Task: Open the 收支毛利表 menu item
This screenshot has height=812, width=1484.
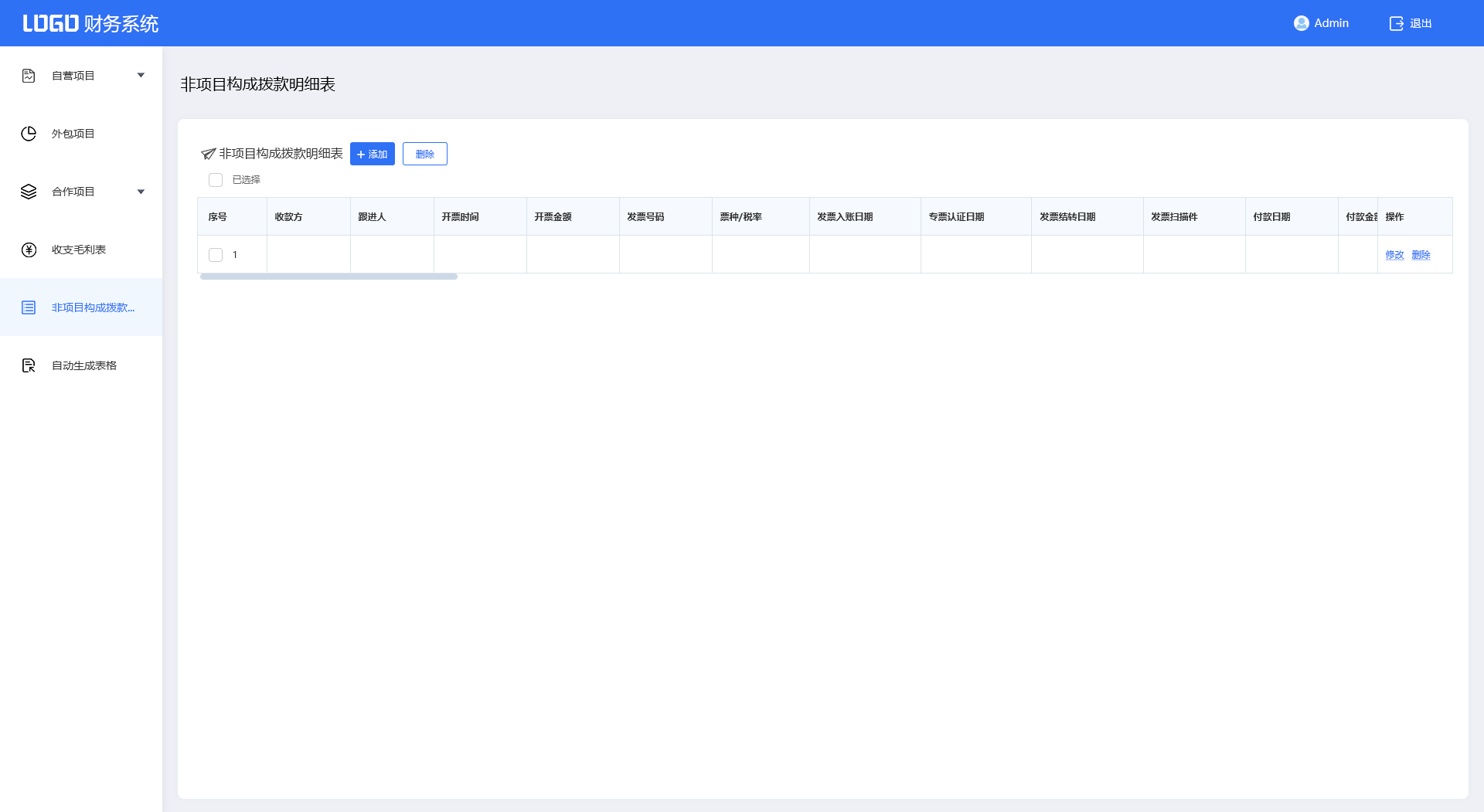Action: 79,250
